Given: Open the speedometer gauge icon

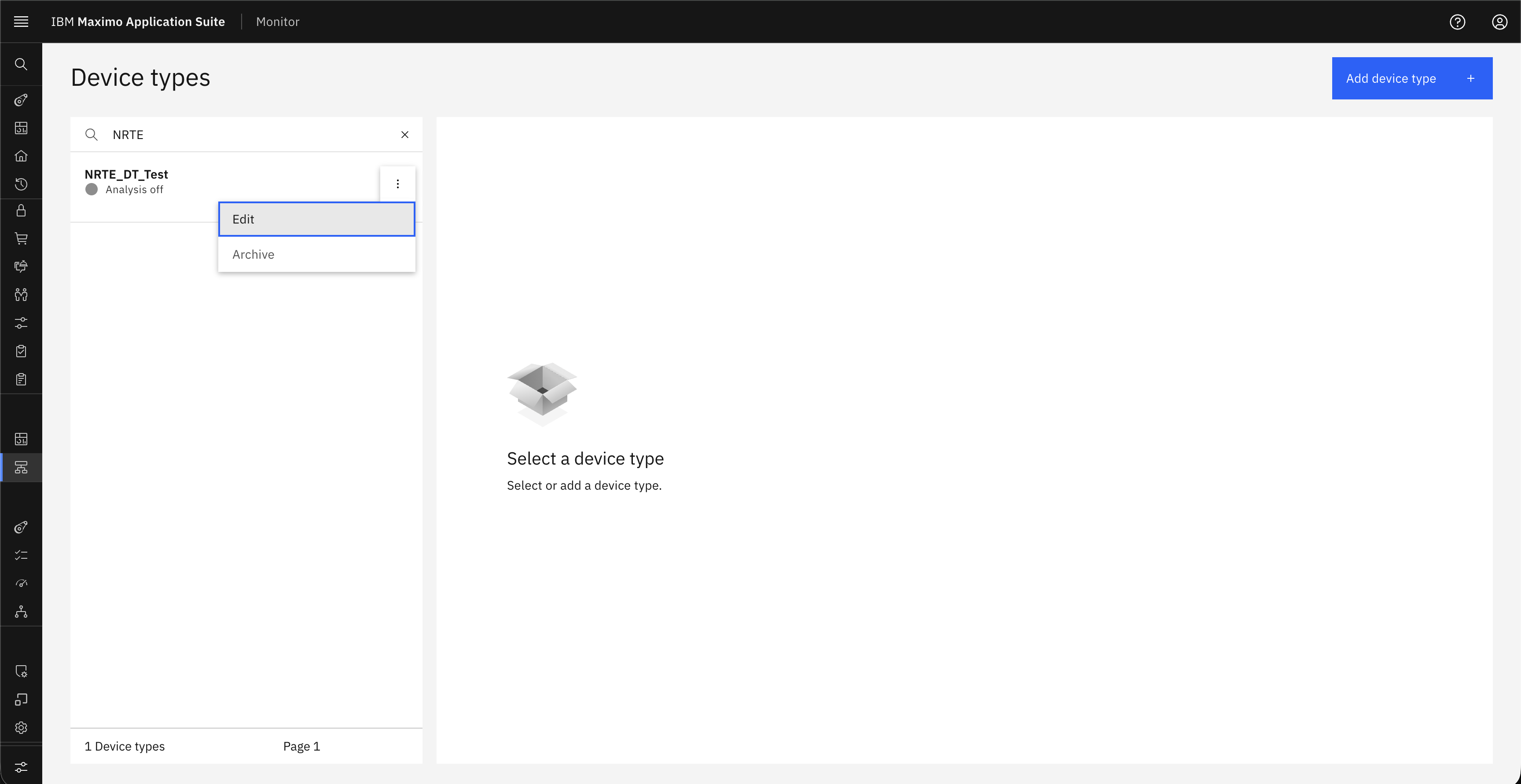Looking at the screenshot, I should tap(21, 583).
